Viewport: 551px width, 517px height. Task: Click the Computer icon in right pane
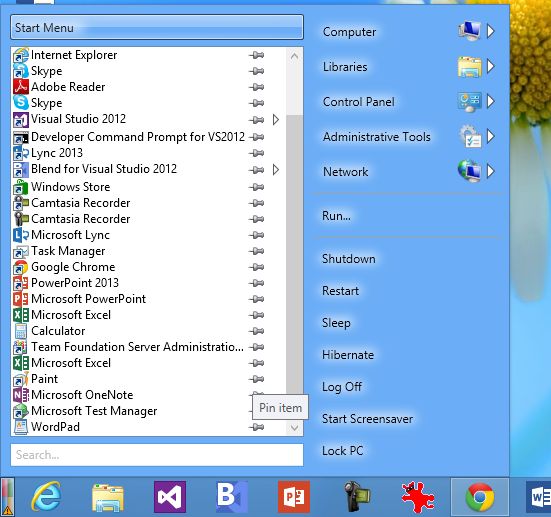click(x=469, y=31)
